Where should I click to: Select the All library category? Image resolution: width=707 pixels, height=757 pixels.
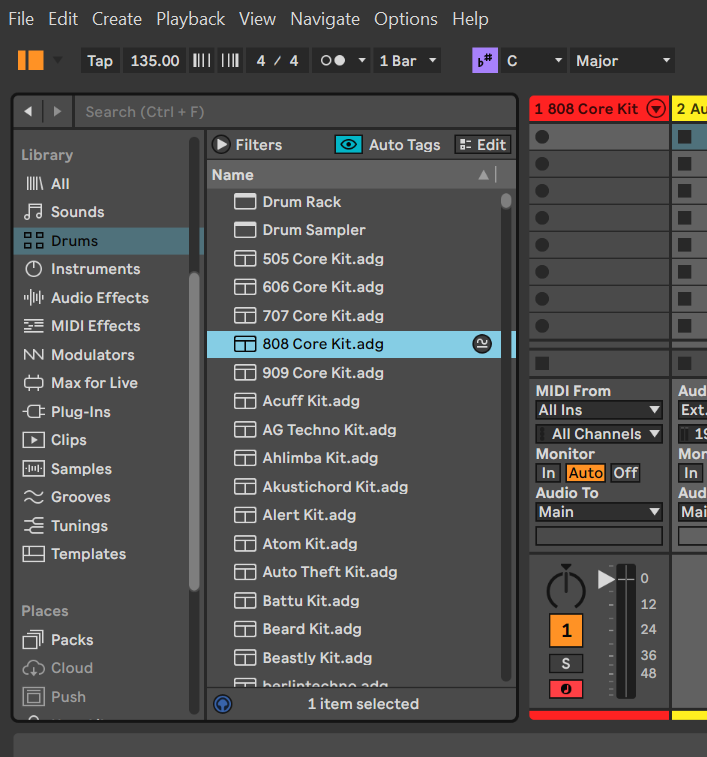pos(101,184)
